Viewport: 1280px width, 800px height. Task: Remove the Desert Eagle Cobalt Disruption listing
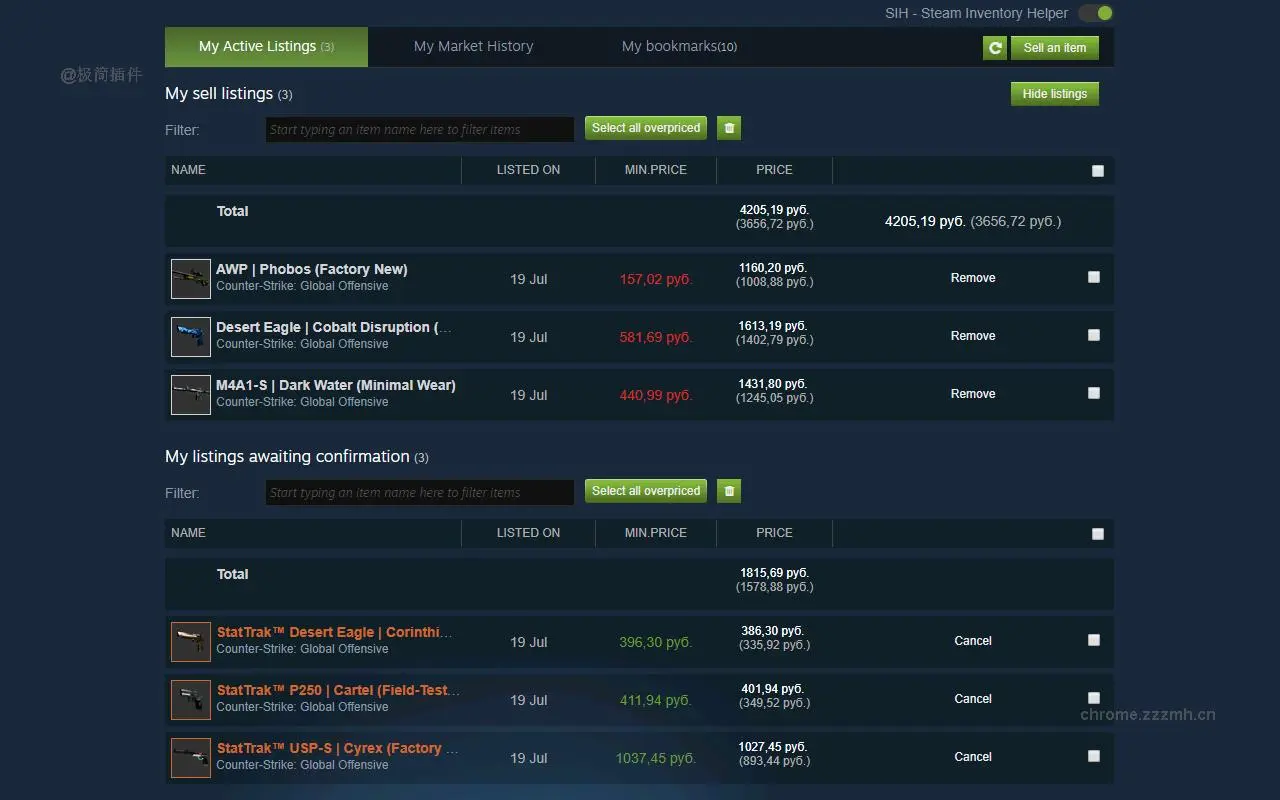pos(972,335)
